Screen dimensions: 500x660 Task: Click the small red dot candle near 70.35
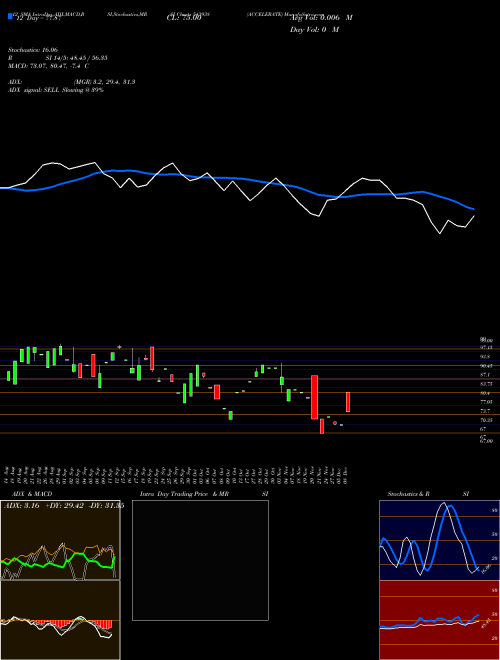[335, 423]
